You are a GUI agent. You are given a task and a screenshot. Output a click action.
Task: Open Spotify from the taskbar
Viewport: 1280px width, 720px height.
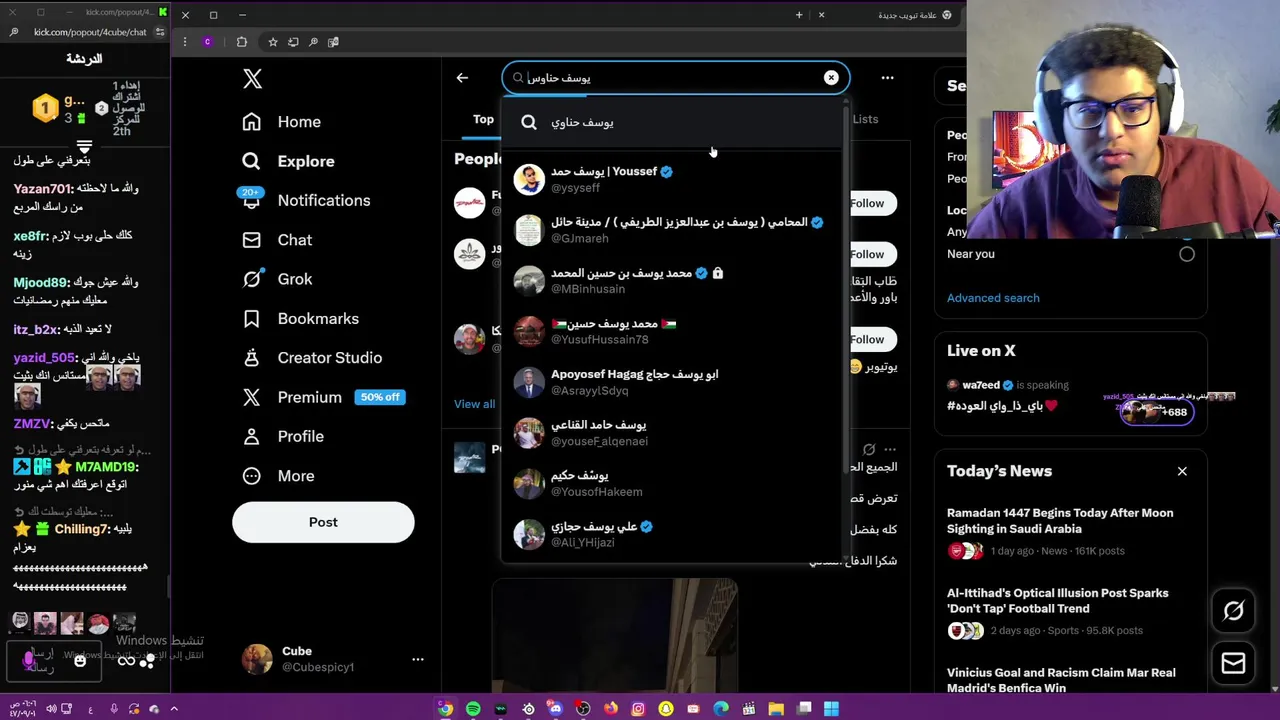click(x=473, y=709)
